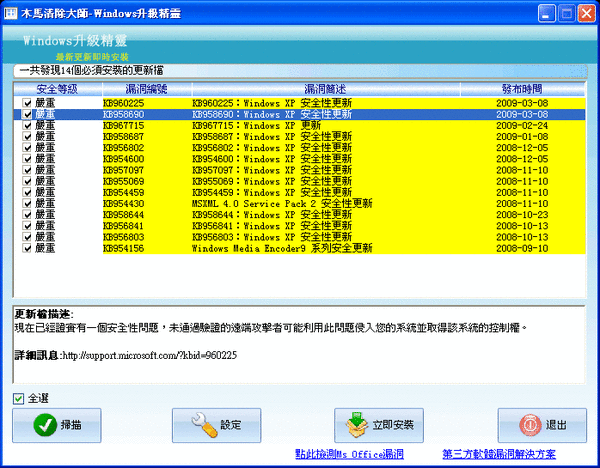600x468 pixels.
Task: Click the 2009-02-24 release date cell
Action: (x=522, y=126)
